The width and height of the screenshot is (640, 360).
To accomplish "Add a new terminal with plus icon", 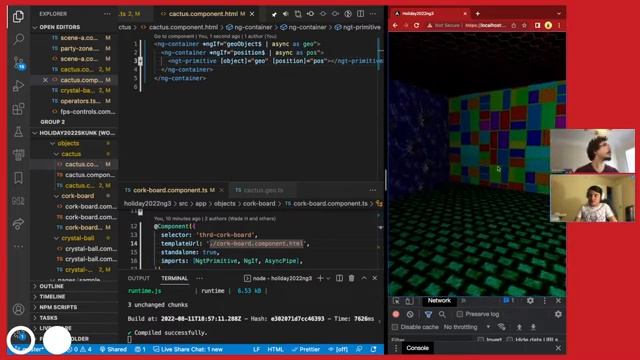I will click(320, 278).
